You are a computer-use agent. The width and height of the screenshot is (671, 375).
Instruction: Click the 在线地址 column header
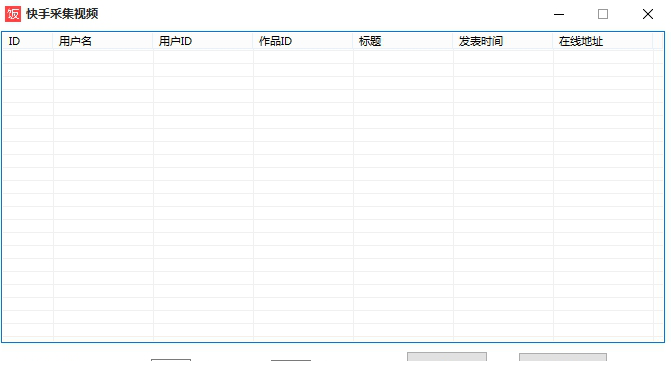(603, 41)
